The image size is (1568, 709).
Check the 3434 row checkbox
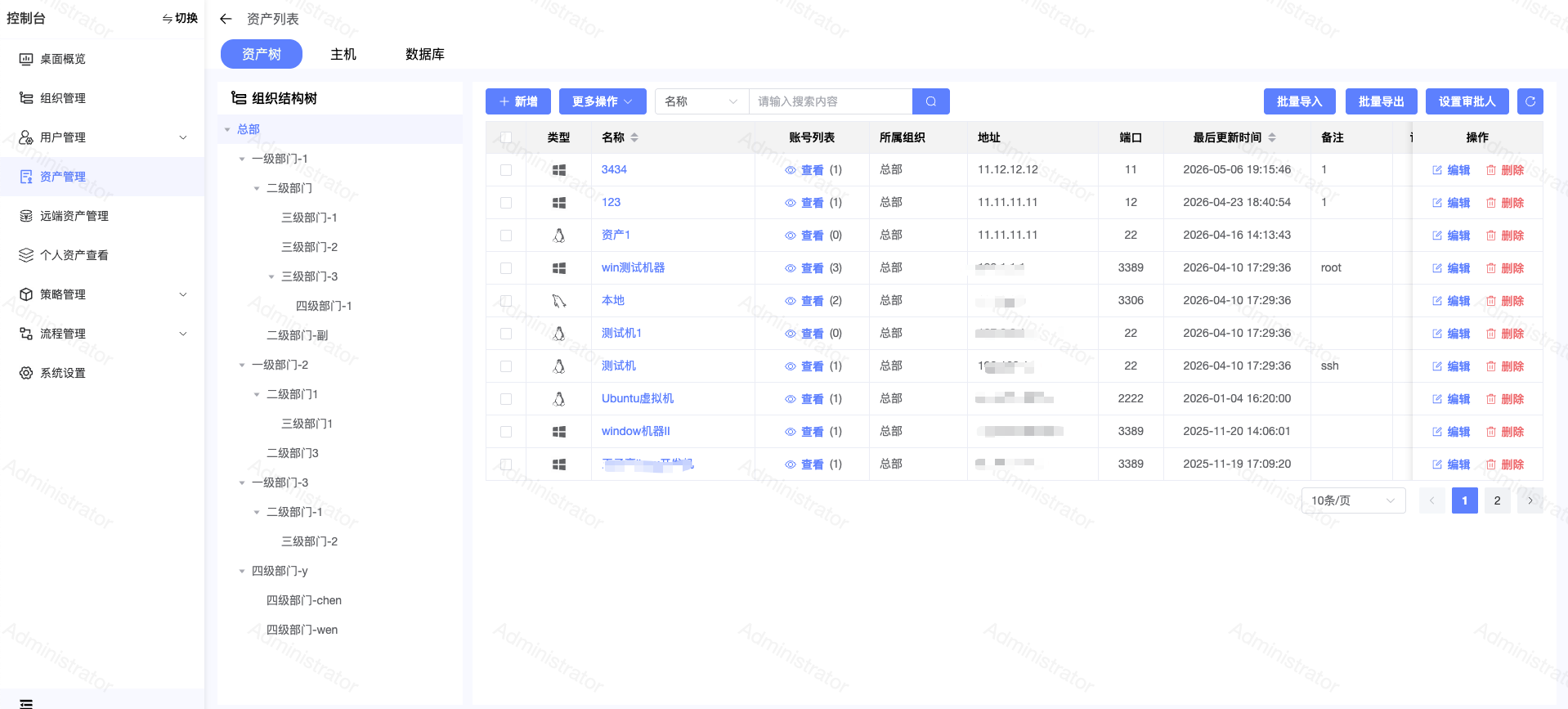[506, 170]
